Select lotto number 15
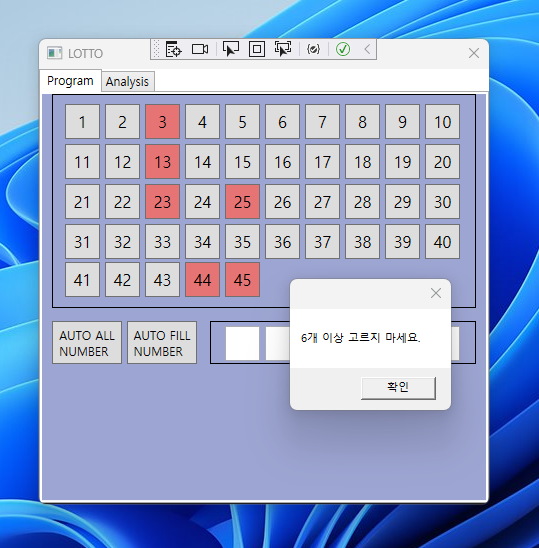539x548 pixels. coord(242,161)
